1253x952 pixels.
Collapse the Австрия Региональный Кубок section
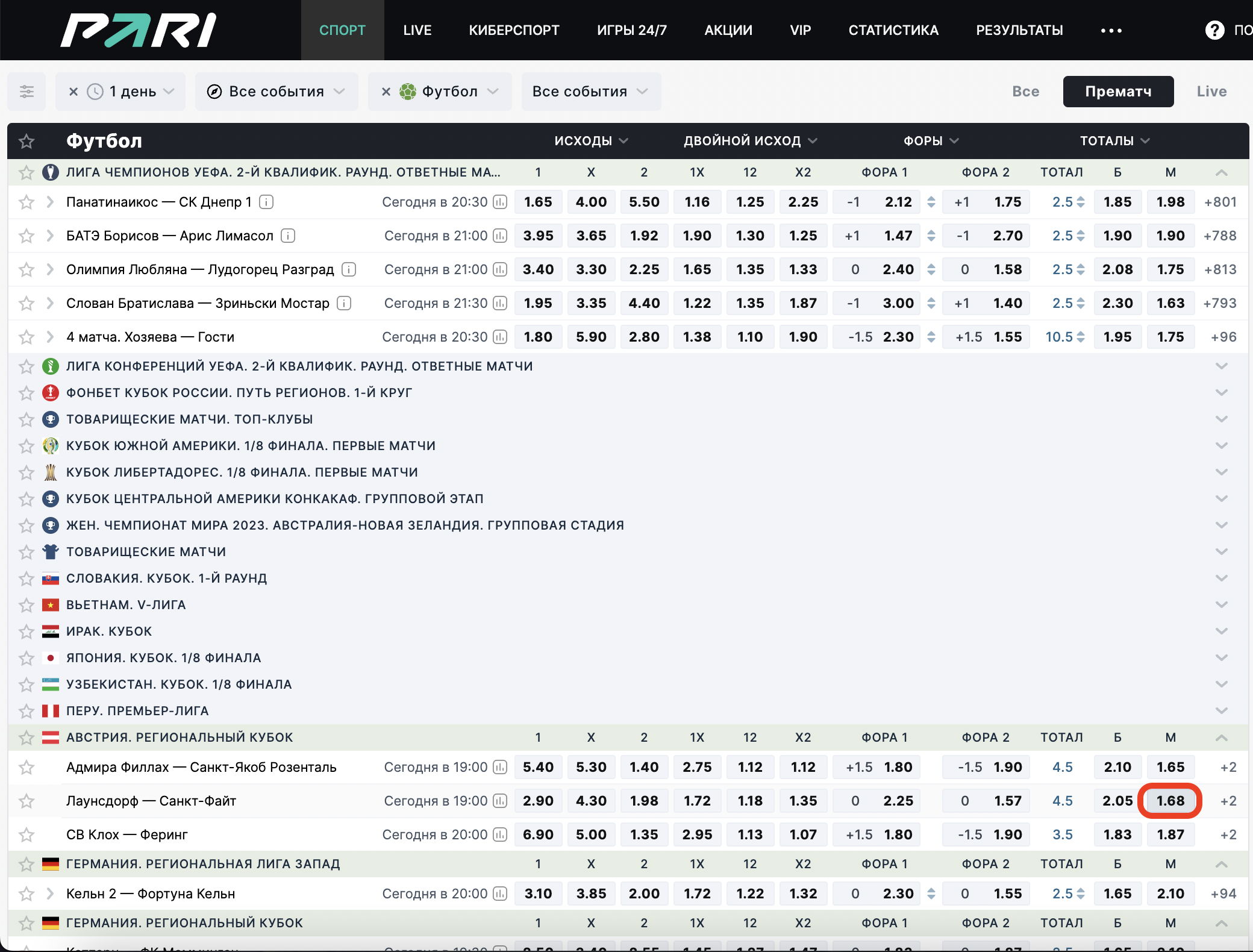coord(1221,737)
